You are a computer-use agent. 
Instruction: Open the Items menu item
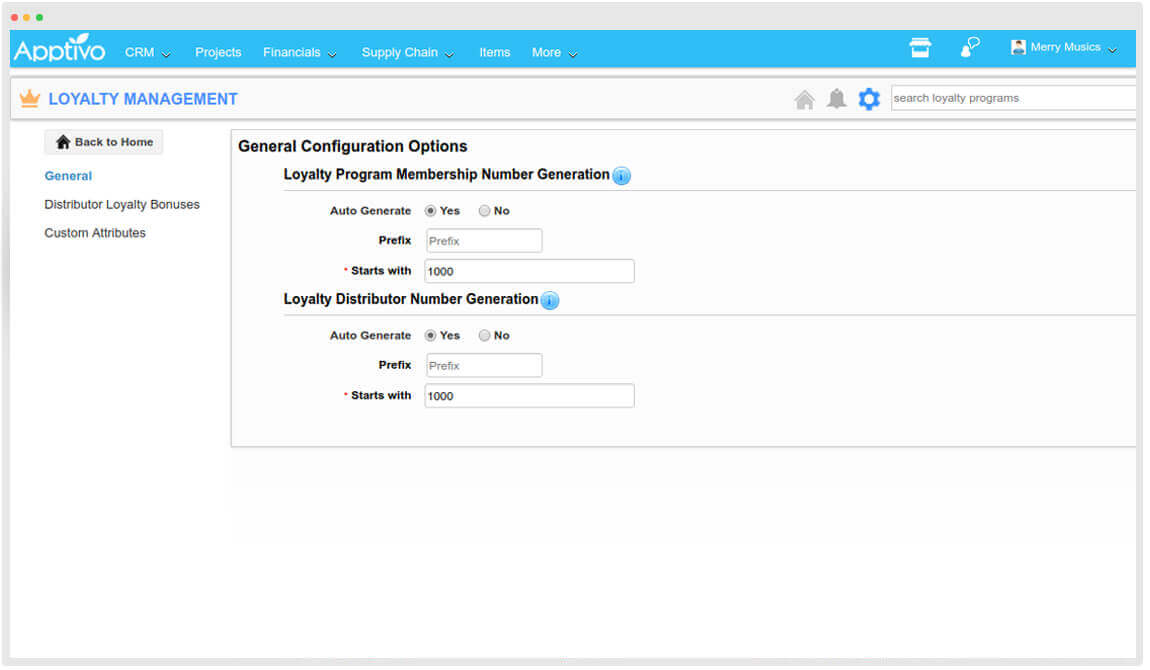tap(494, 53)
